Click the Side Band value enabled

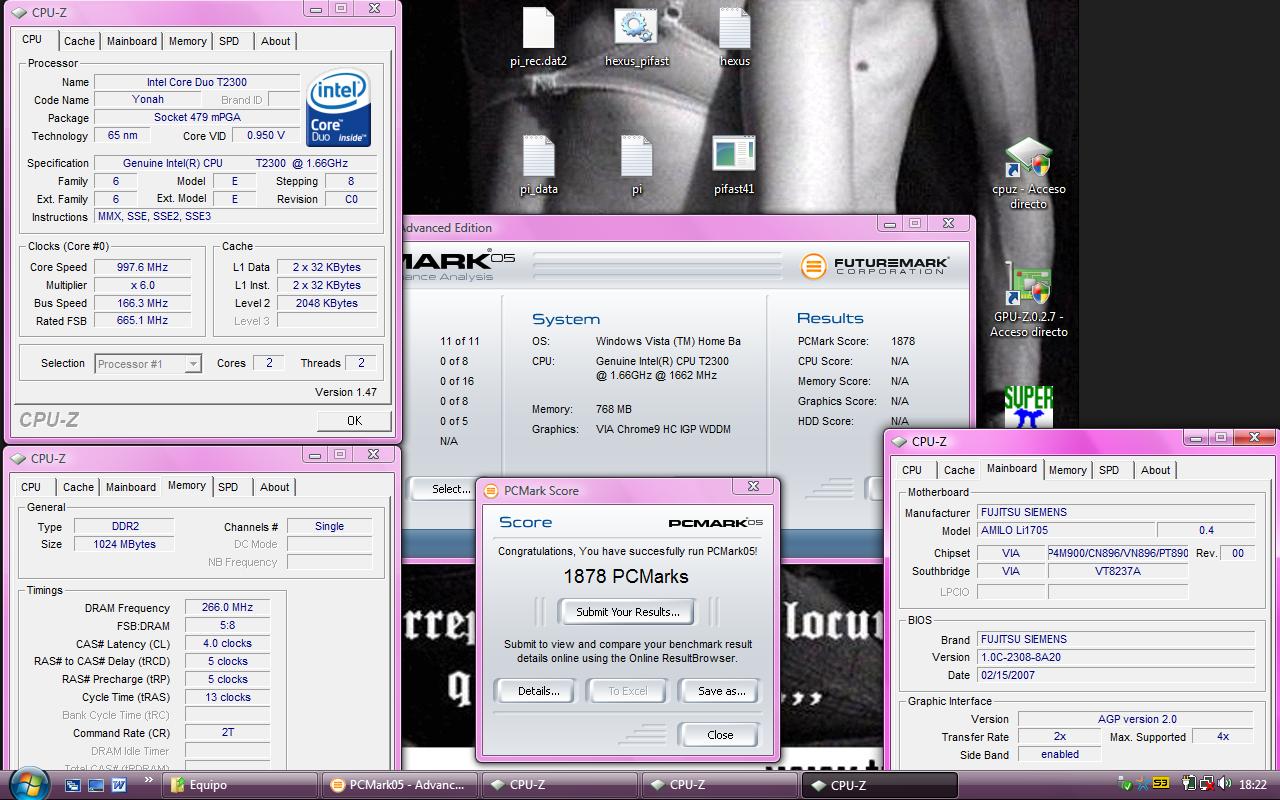pyautogui.click(x=1060, y=754)
